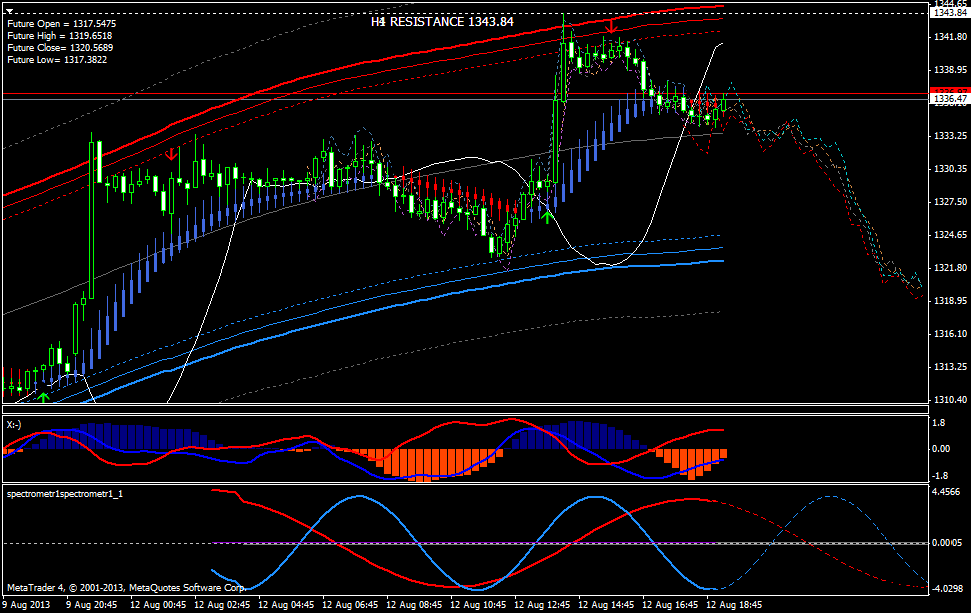Click the '12 Aug 18:45' time axis label
This screenshot has height=613, width=971.
pyautogui.click(x=734, y=604)
